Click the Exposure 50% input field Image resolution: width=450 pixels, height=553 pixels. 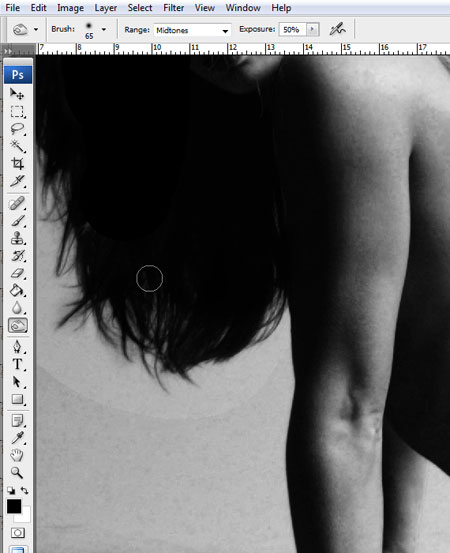point(293,30)
